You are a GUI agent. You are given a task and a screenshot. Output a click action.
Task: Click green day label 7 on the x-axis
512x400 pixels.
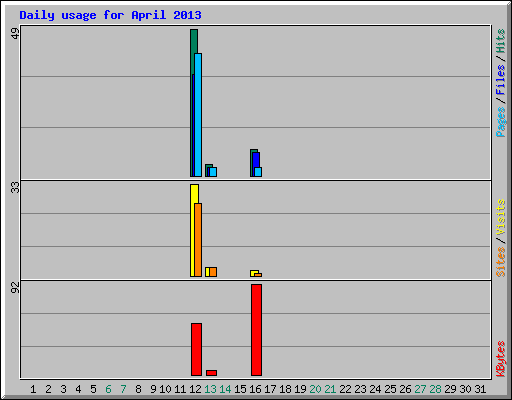[123, 389]
